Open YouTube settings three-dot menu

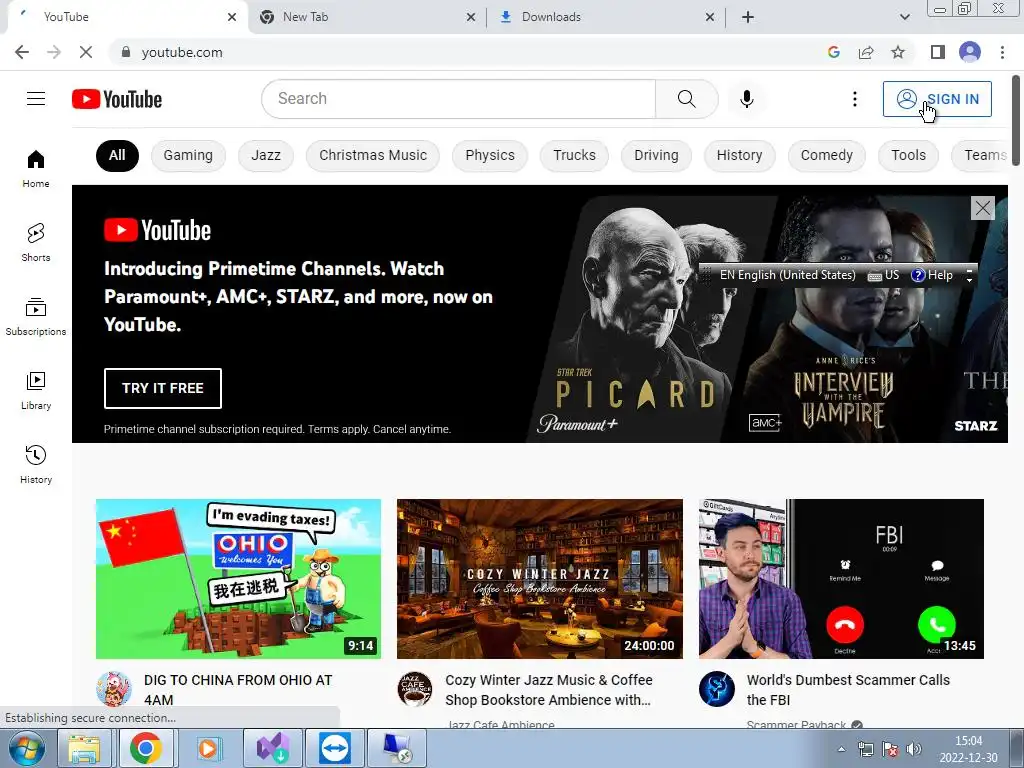(x=854, y=99)
